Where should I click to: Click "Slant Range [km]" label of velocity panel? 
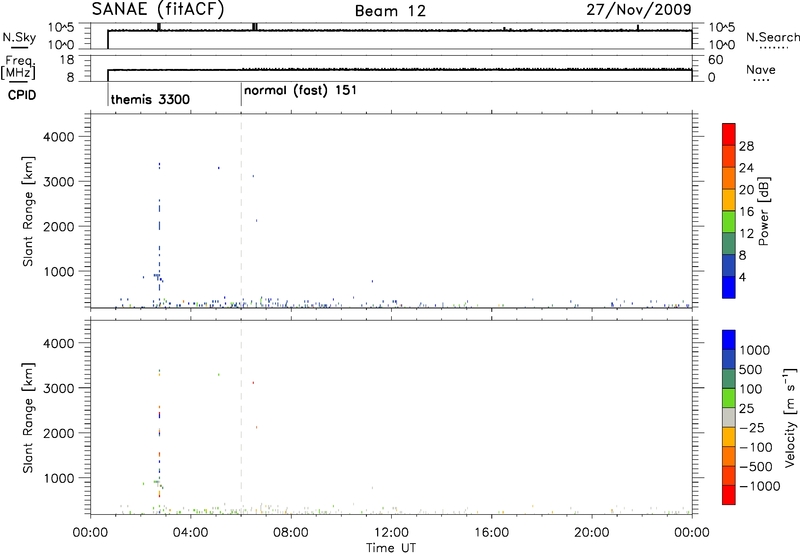pyautogui.click(x=28, y=418)
